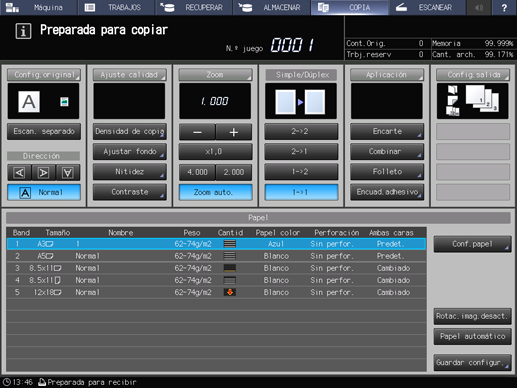Screen dimensions: 517x388
Task: Open the Config. original menu
Action: (x=44, y=75)
